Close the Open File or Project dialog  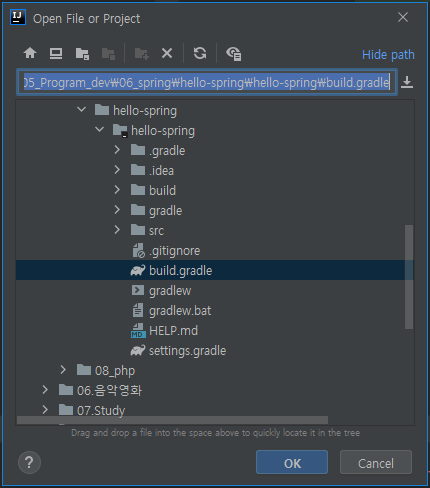pos(403,17)
